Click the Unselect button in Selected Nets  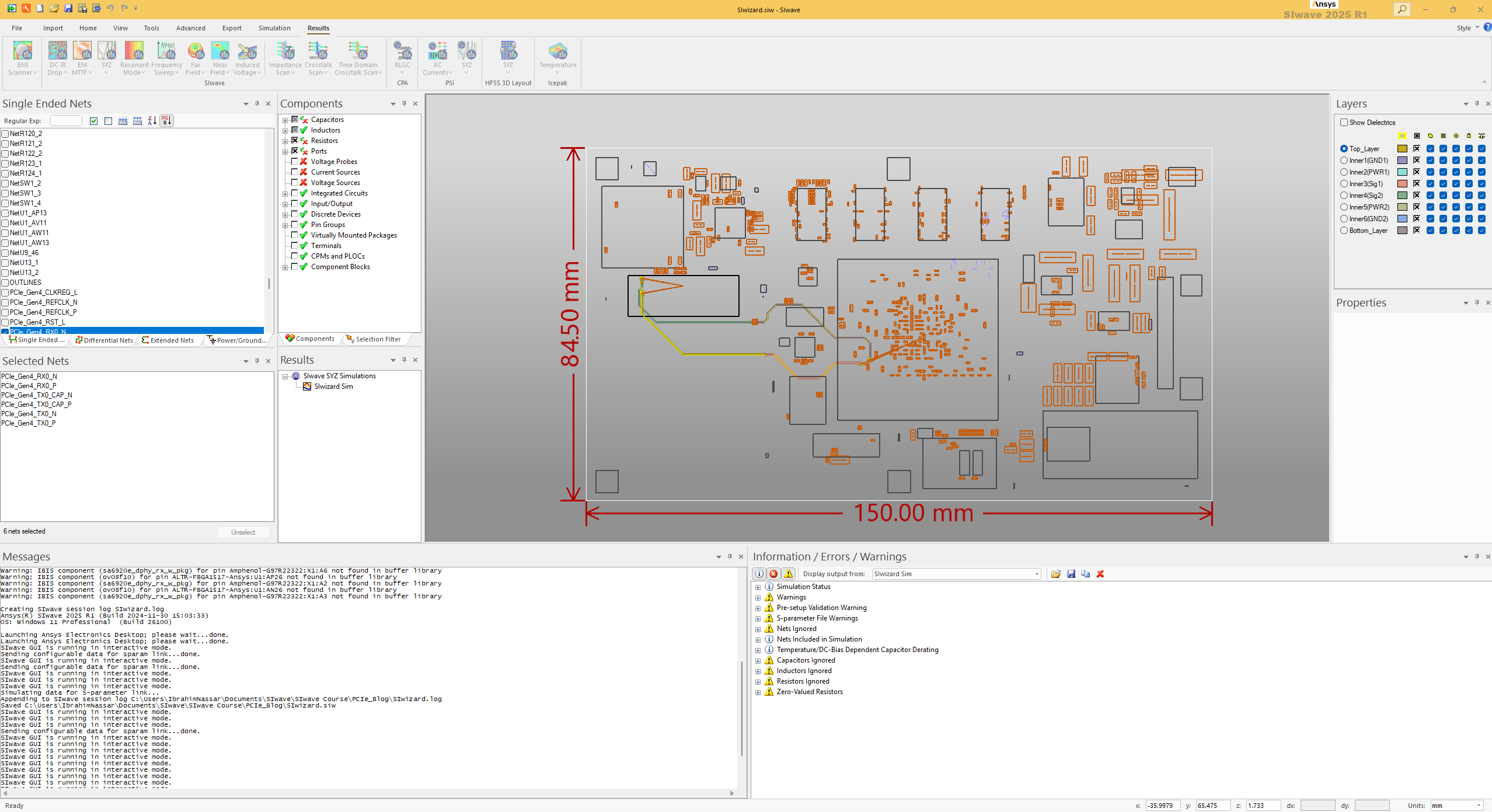[x=243, y=532]
